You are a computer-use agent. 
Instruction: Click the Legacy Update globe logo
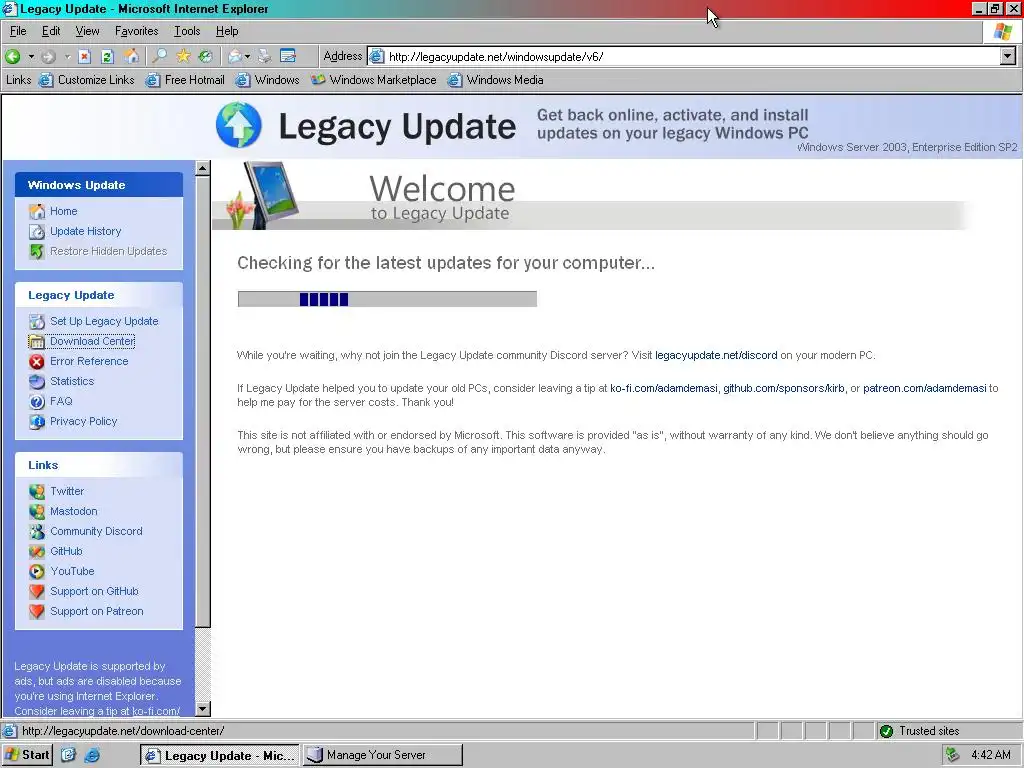coord(239,125)
